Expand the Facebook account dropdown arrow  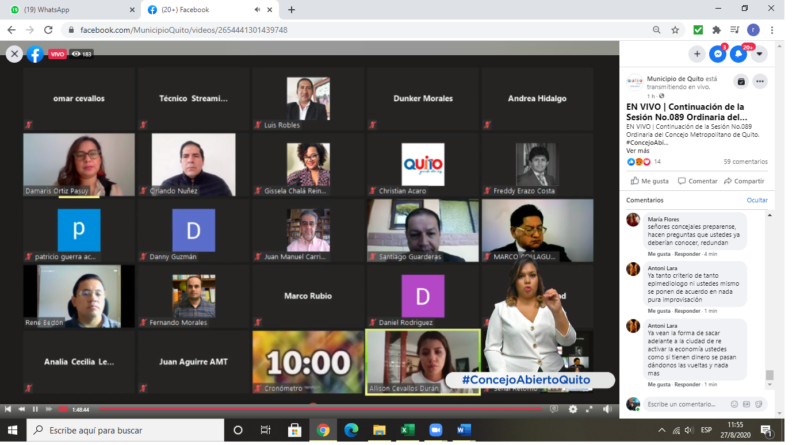point(759,54)
